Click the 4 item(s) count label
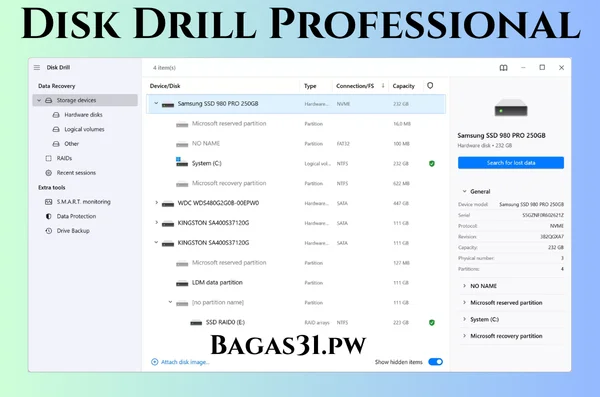This screenshot has height=397, width=600. pyautogui.click(x=164, y=68)
